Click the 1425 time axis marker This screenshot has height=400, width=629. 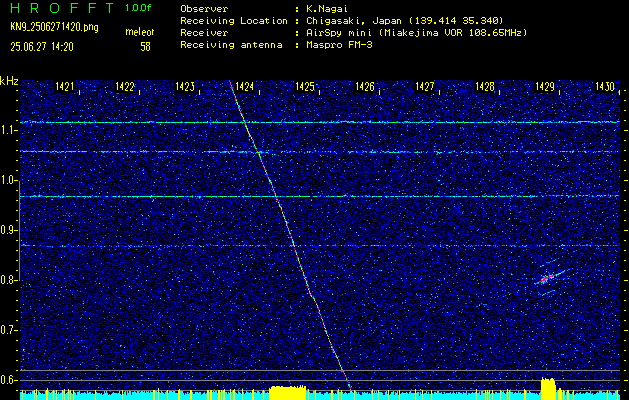305,86
